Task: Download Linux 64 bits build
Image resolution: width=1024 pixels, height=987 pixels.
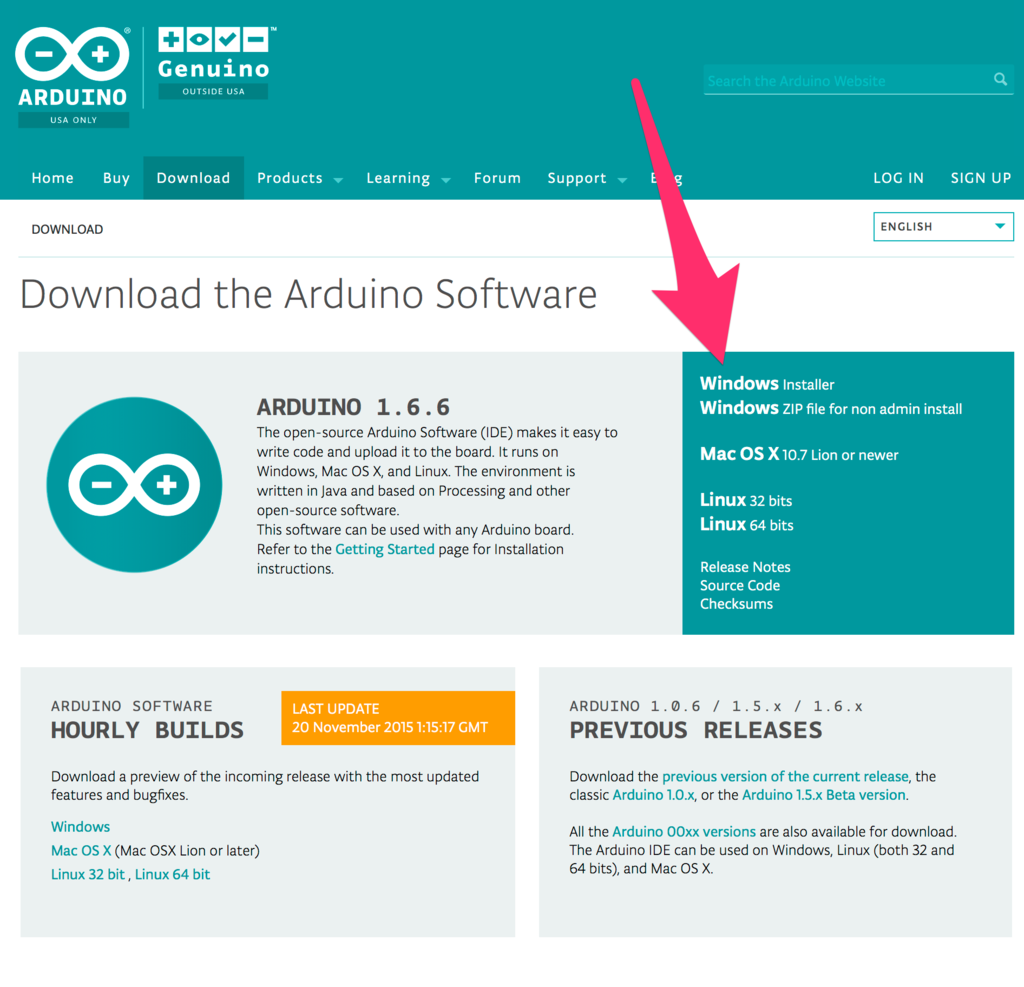Action: [746, 525]
